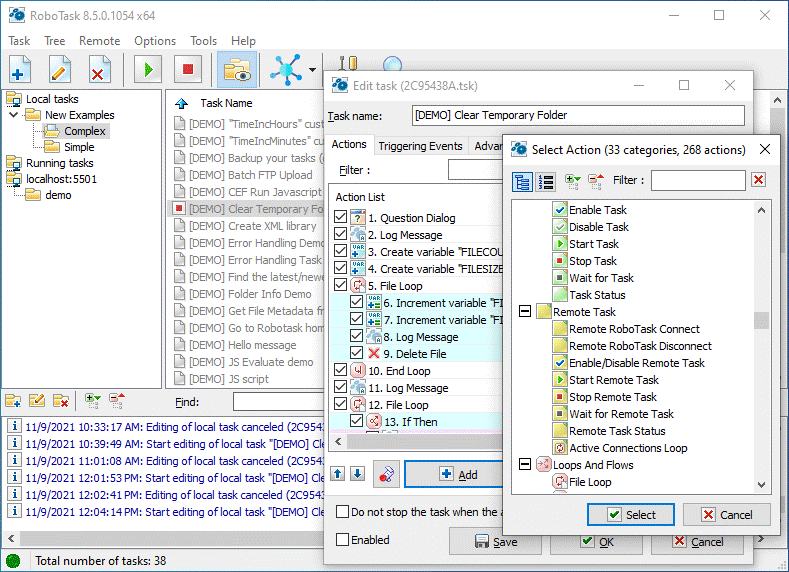Uncheck action 9 Delete File
The image size is (789, 572).
tap(356, 353)
